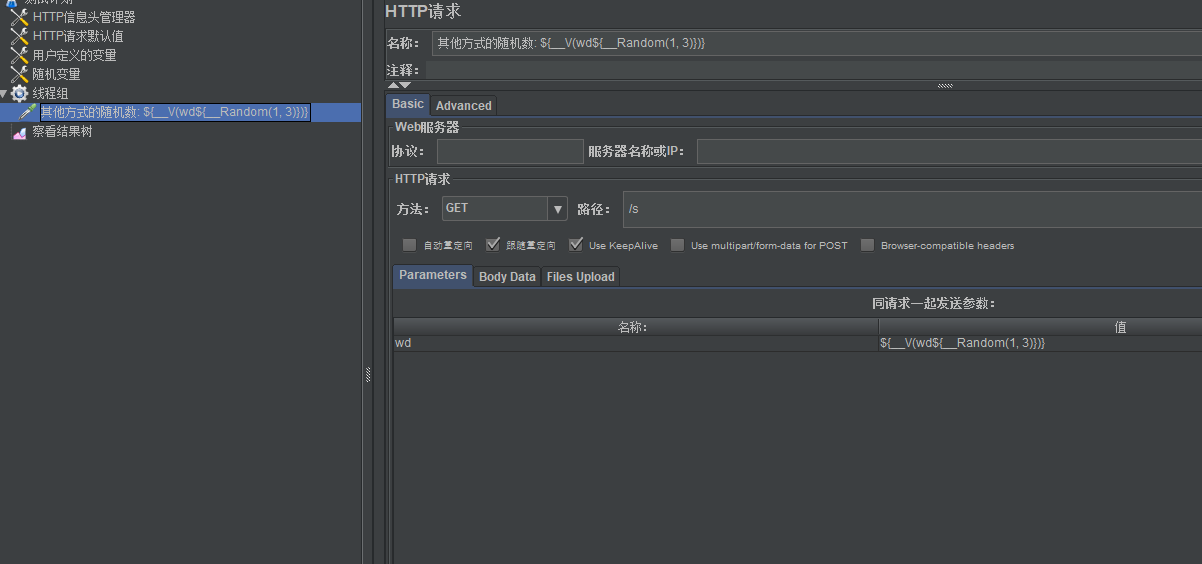Click the 路径 path field containing /s

[x=912, y=209]
